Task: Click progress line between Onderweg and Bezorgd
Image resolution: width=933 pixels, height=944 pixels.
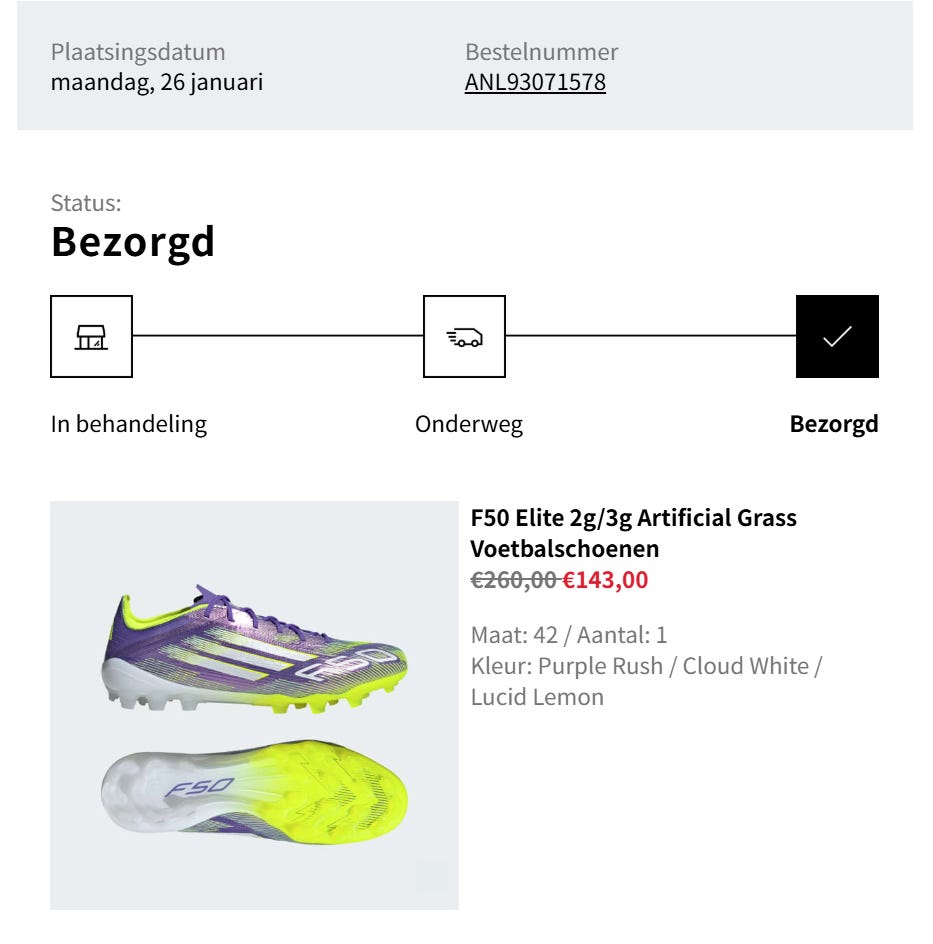Action: [x=651, y=335]
